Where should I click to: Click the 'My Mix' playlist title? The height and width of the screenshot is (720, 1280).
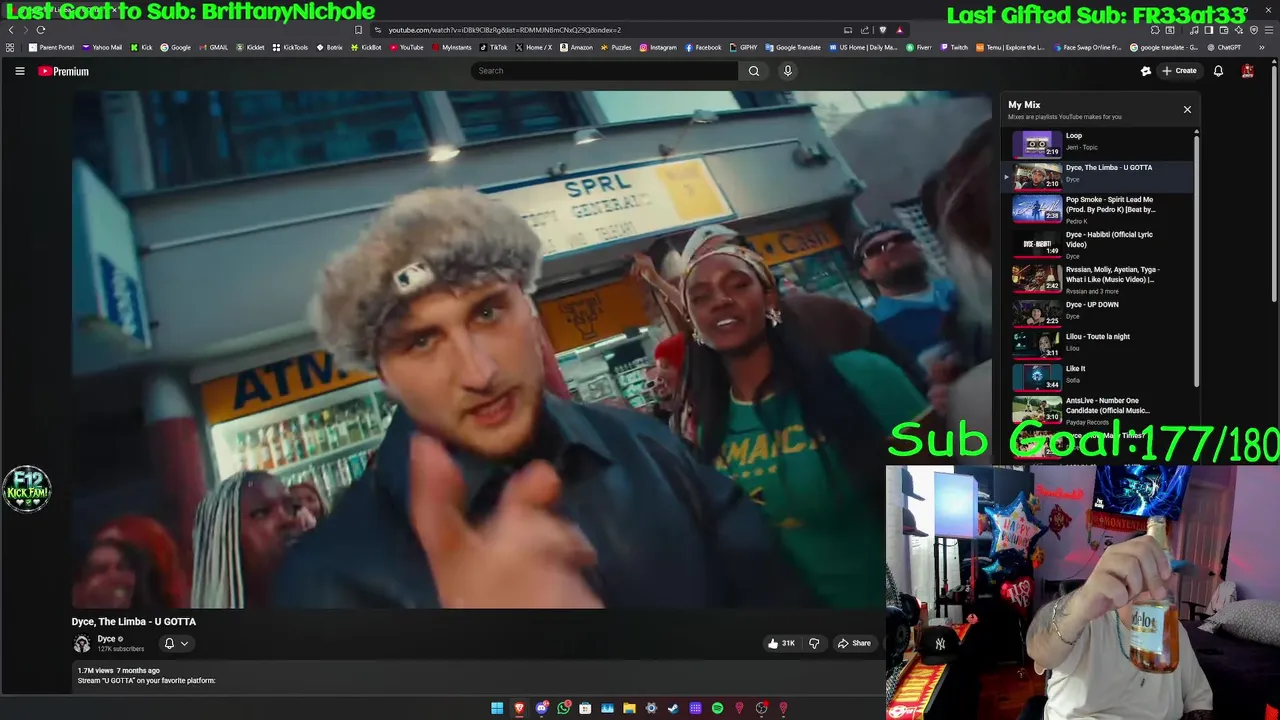tap(1024, 105)
